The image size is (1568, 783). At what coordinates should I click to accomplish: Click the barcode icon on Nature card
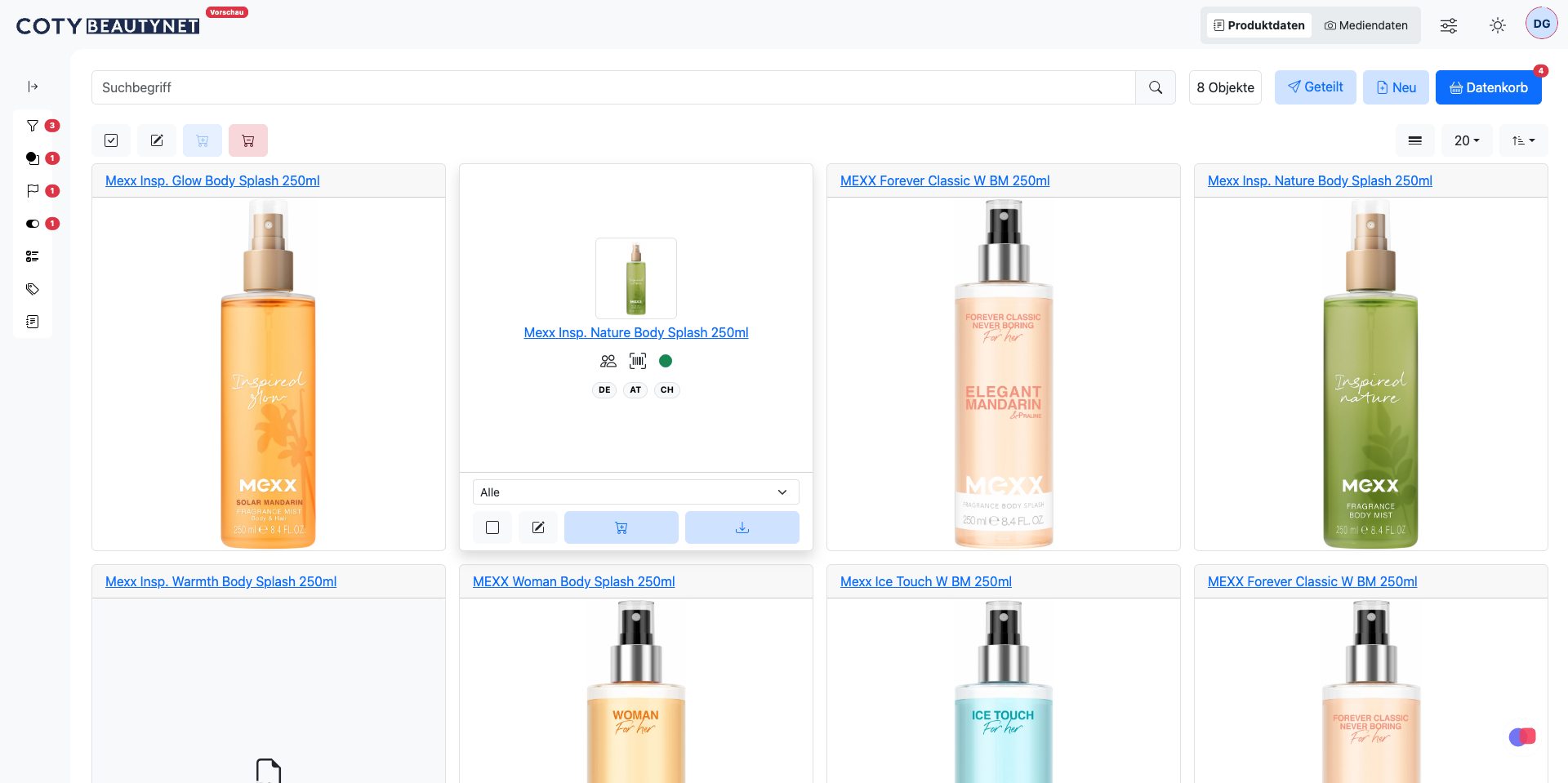pyautogui.click(x=638, y=361)
